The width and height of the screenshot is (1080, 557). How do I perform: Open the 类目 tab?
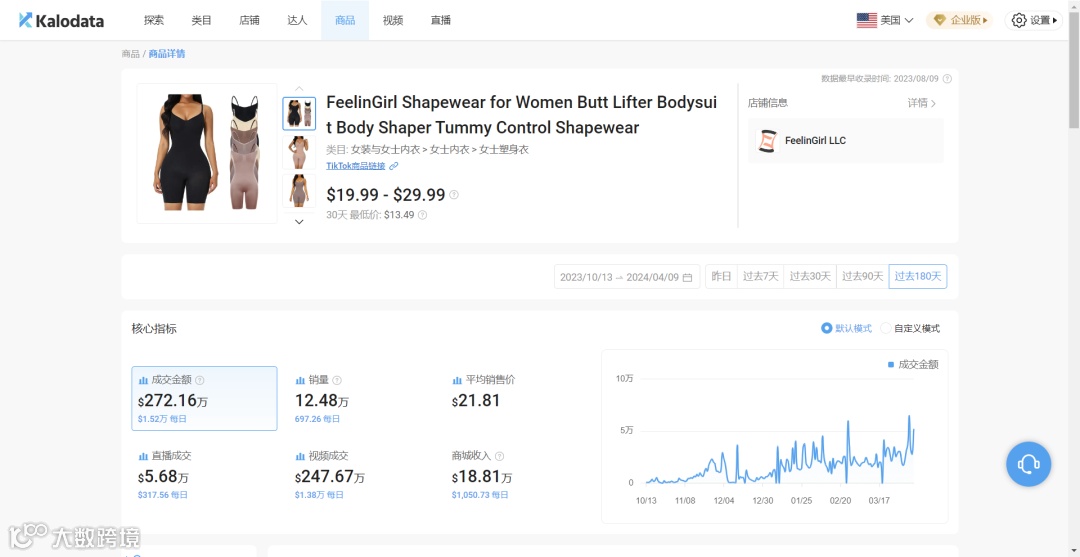[201, 21]
